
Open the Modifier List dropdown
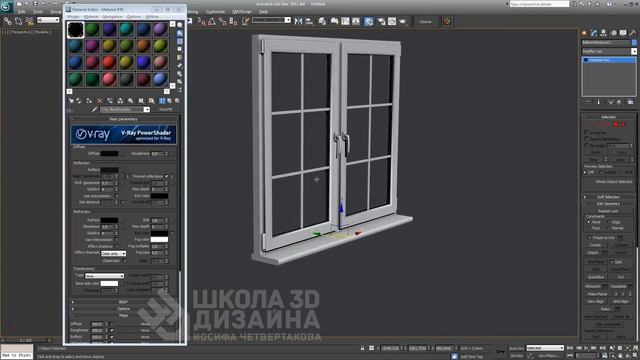click(609, 51)
